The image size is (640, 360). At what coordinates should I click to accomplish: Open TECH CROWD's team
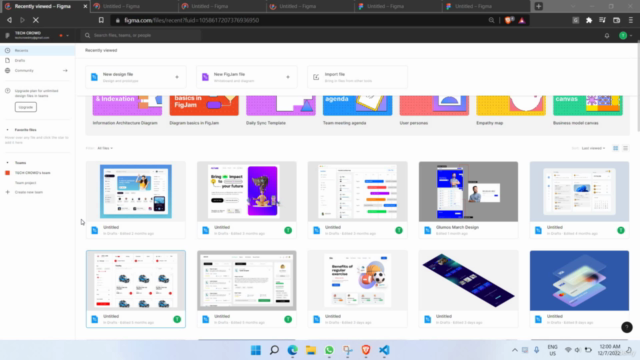[33, 173]
